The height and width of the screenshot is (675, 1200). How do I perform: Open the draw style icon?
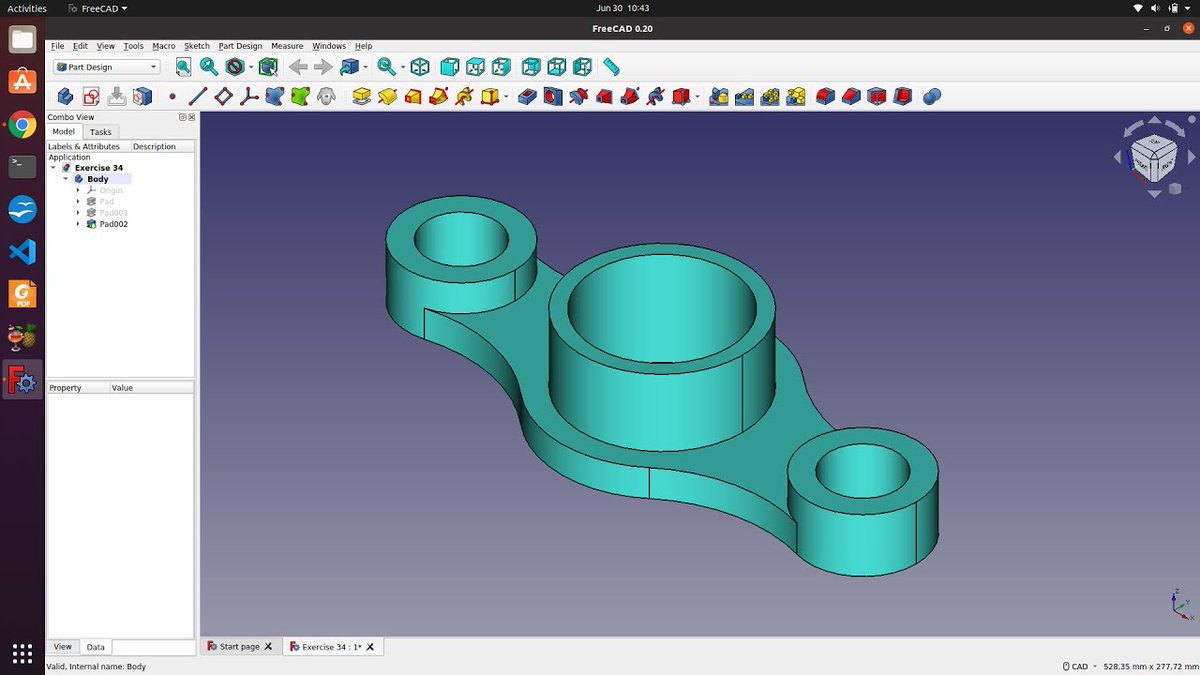click(x=234, y=67)
